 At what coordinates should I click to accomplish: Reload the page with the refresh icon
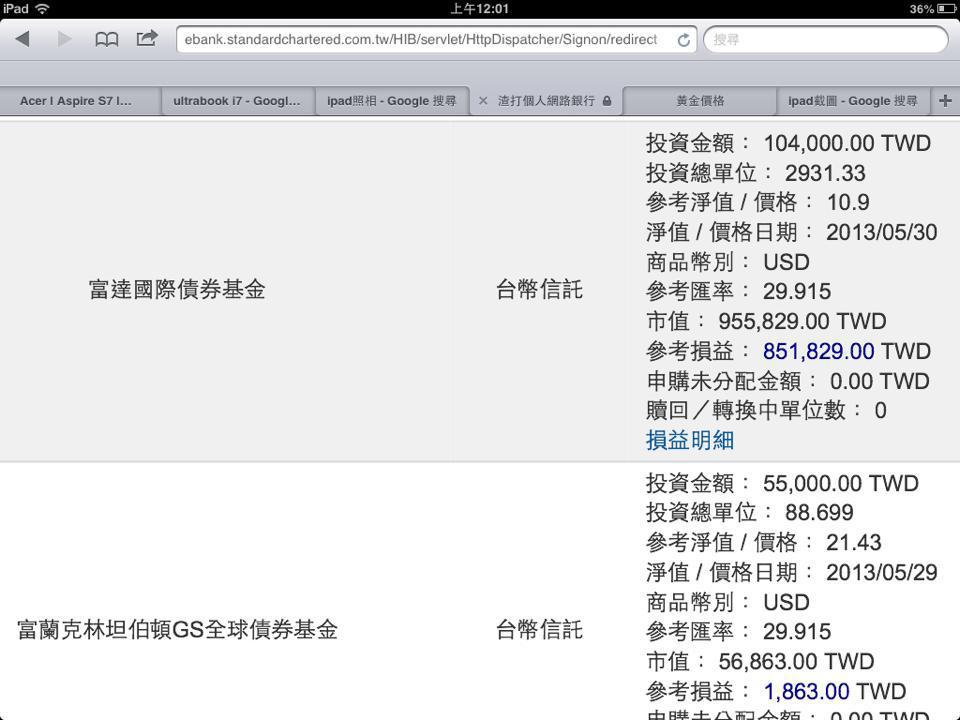(683, 40)
